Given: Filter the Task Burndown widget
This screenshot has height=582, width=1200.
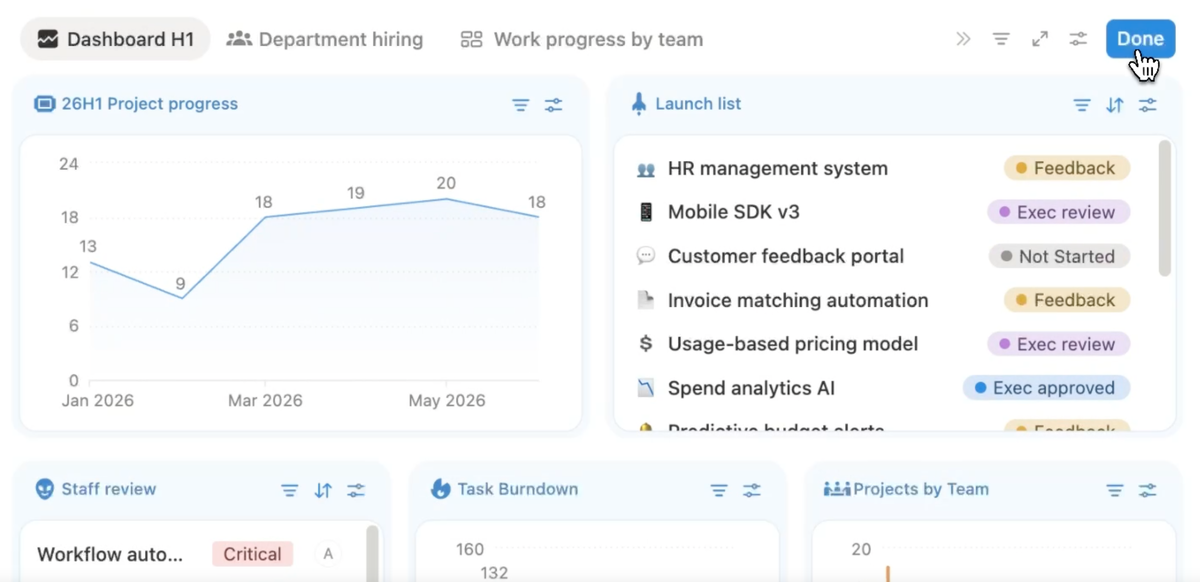Looking at the screenshot, I should click(718, 490).
